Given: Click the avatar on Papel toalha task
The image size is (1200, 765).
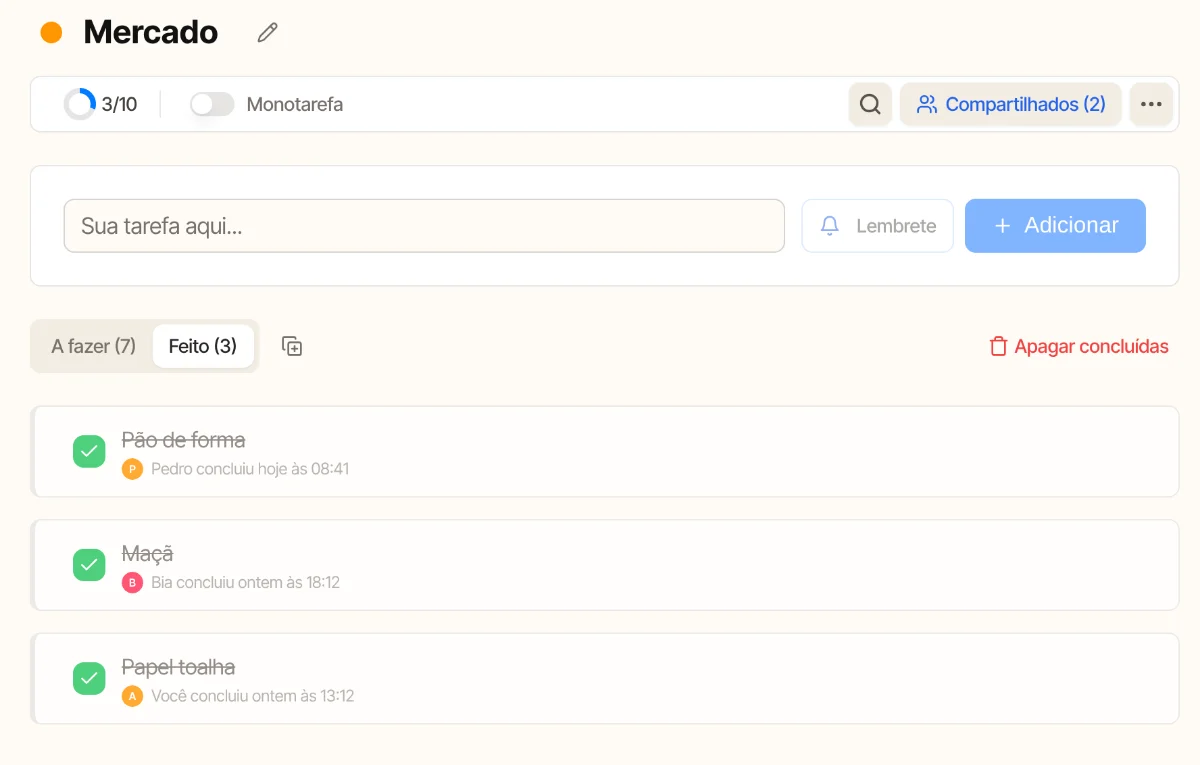Looking at the screenshot, I should click(132, 696).
